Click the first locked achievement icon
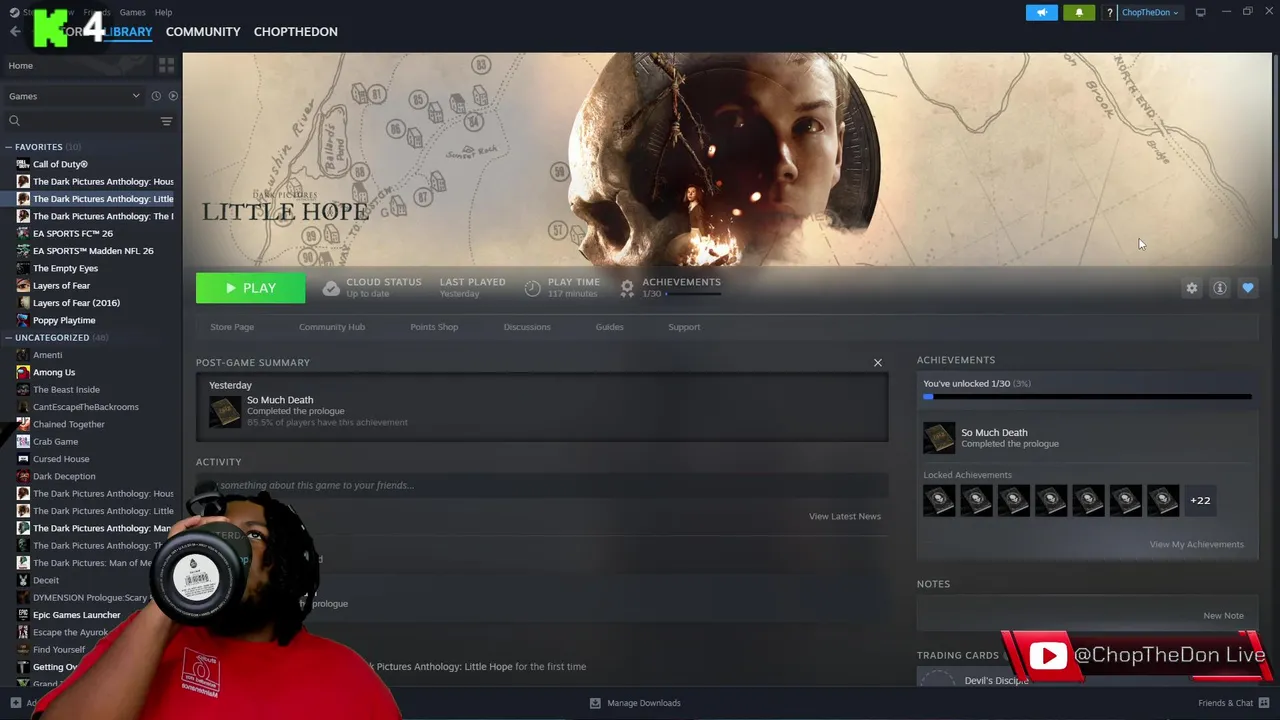The image size is (1280, 720). (x=939, y=500)
